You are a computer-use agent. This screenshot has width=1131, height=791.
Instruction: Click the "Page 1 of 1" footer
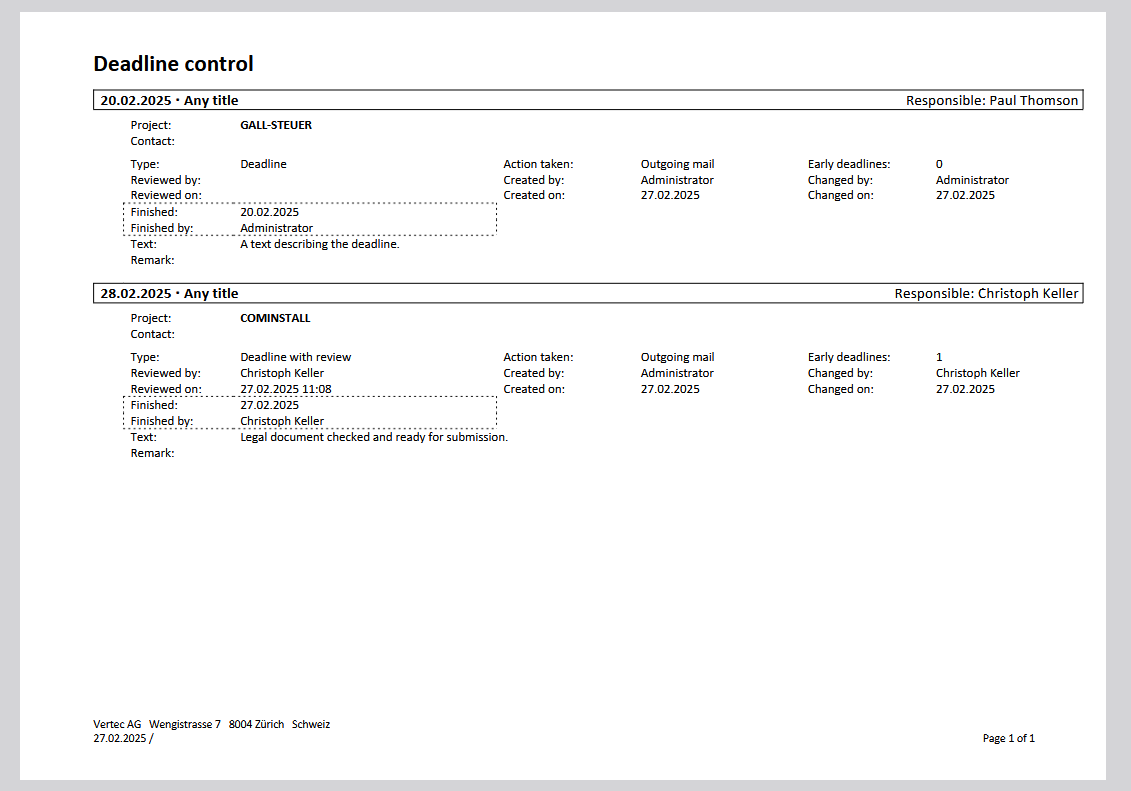1008,738
